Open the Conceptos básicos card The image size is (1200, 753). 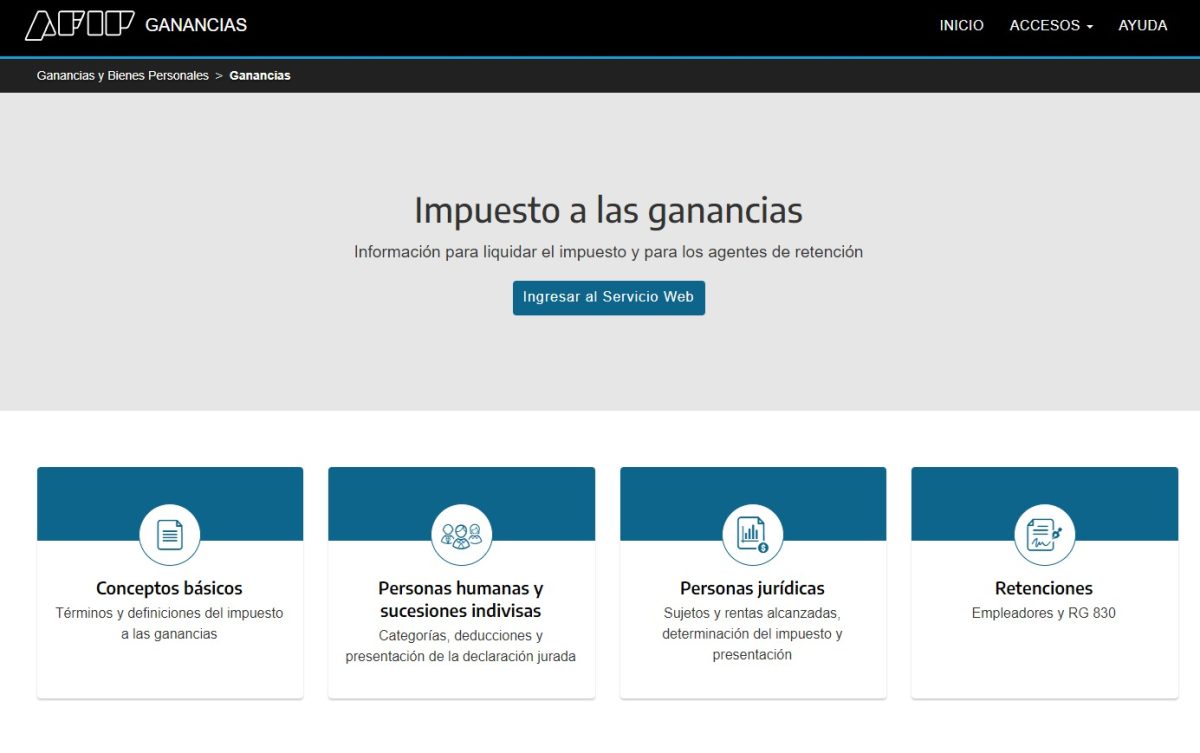[x=169, y=600]
